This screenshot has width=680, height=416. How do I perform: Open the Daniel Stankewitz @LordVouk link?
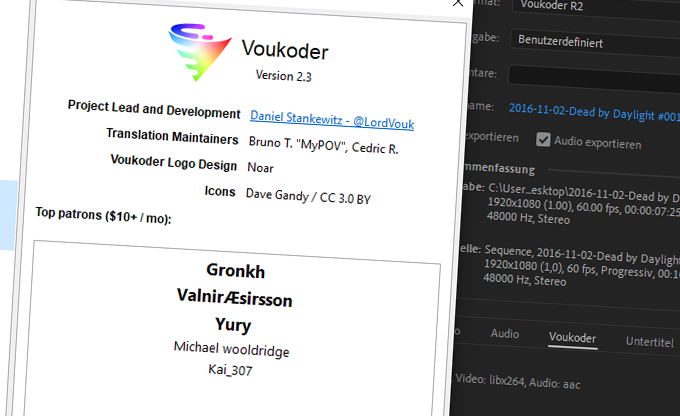point(332,120)
